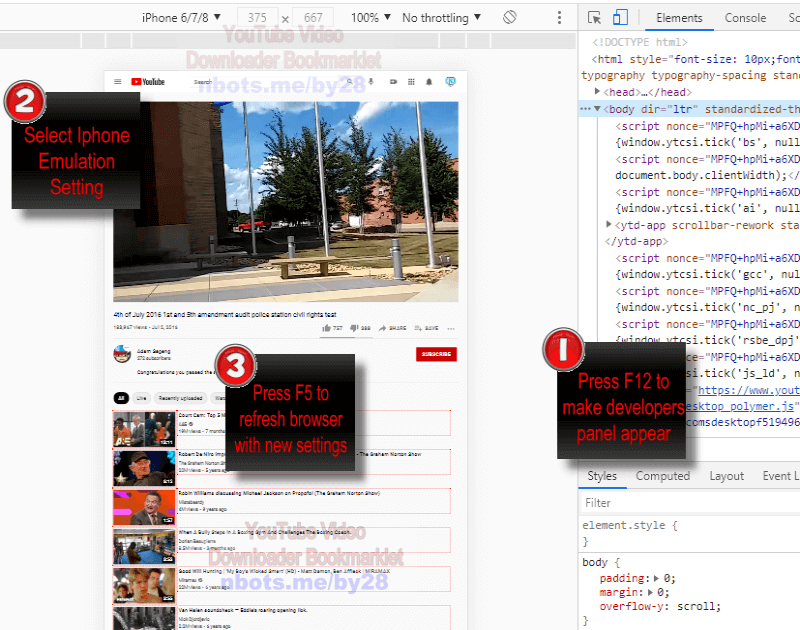Expand the <head> node
This screenshot has width=800, height=630.
(x=597, y=91)
